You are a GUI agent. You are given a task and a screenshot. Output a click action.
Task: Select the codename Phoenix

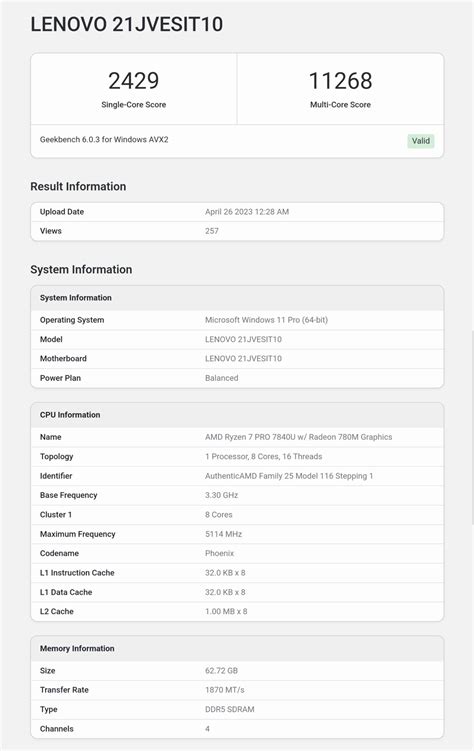tap(219, 553)
